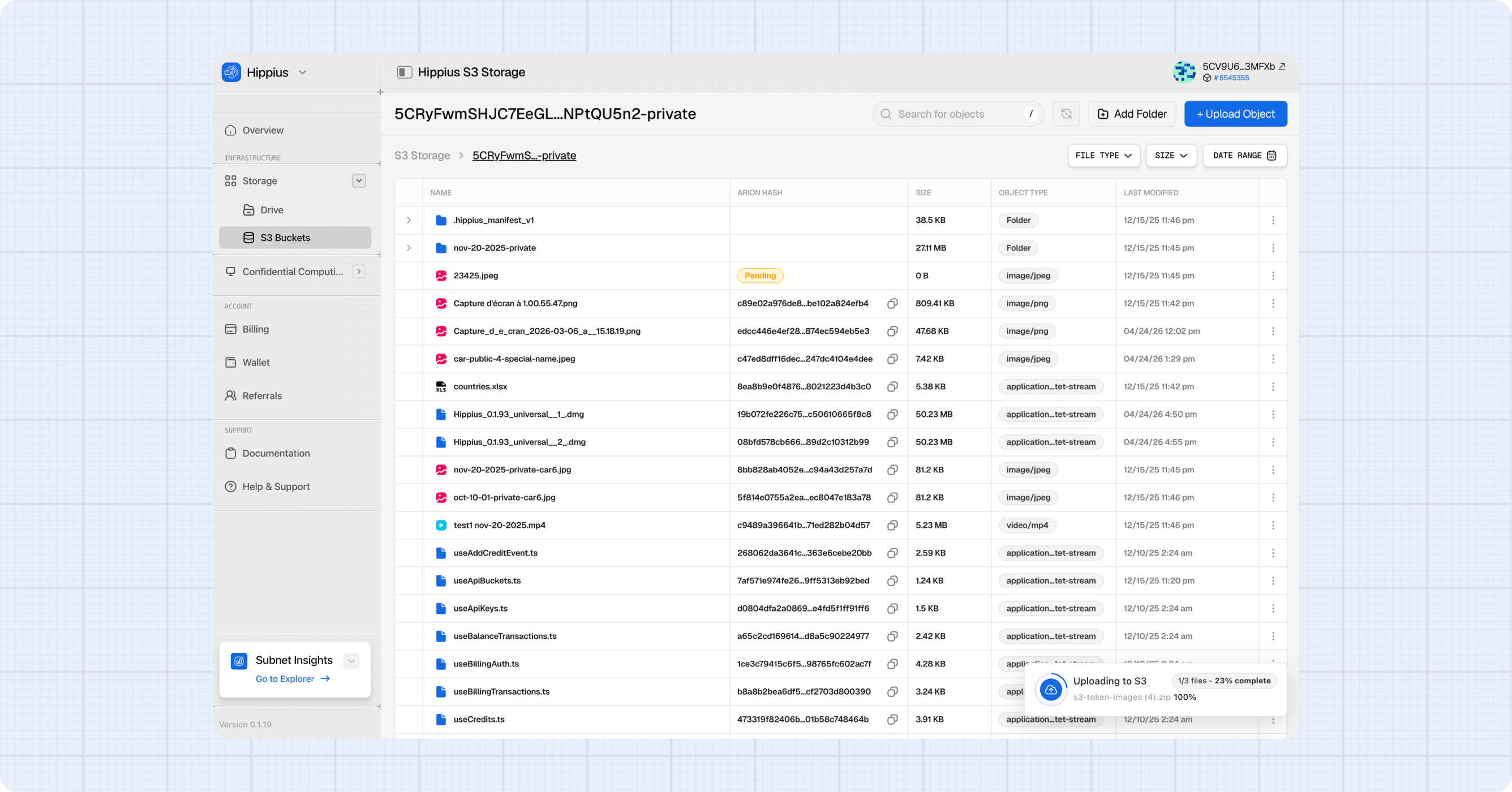This screenshot has width=1512, height=792.
Task: Copy hash of useBalanceTransactions.ts
Action: tap(892, 636)
